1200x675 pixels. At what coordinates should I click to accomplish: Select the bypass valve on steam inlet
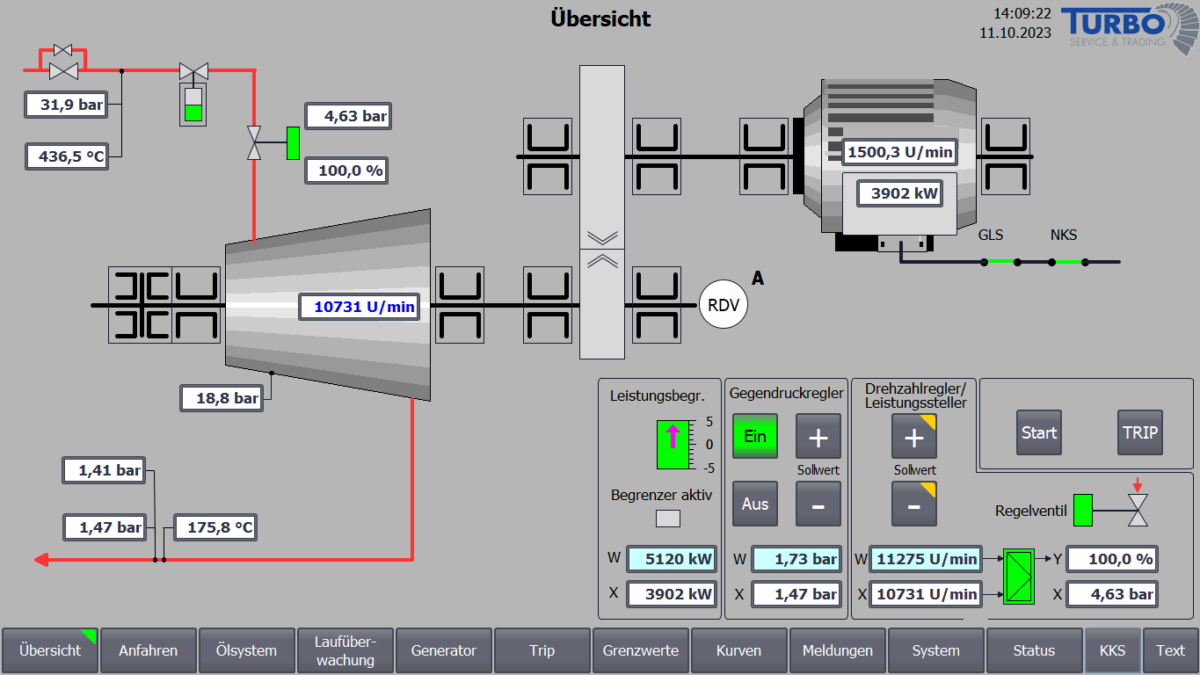pyautogui.click(x=63, y=50)
